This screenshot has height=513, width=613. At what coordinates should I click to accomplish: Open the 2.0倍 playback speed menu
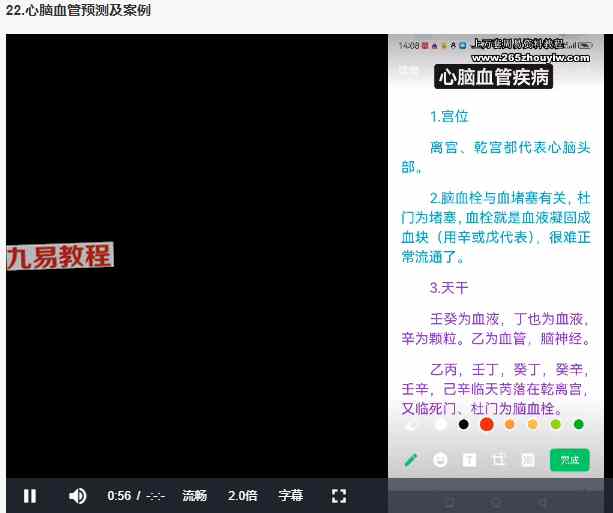pyautogui.click(x=242, y=495)
